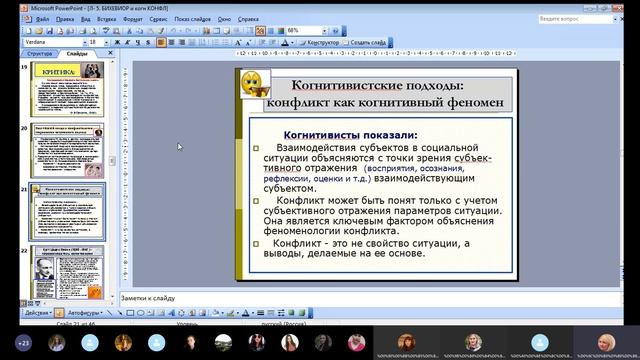
Task: Open fill color dropdown arrow in drawing toolbar
Action: coord(222,313)
